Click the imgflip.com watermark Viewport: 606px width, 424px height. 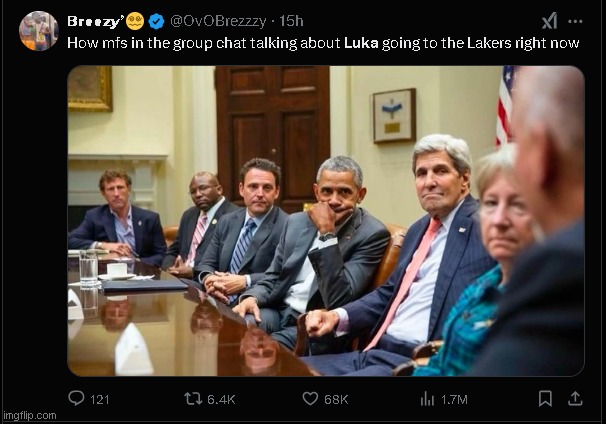[x=28, y=416]
